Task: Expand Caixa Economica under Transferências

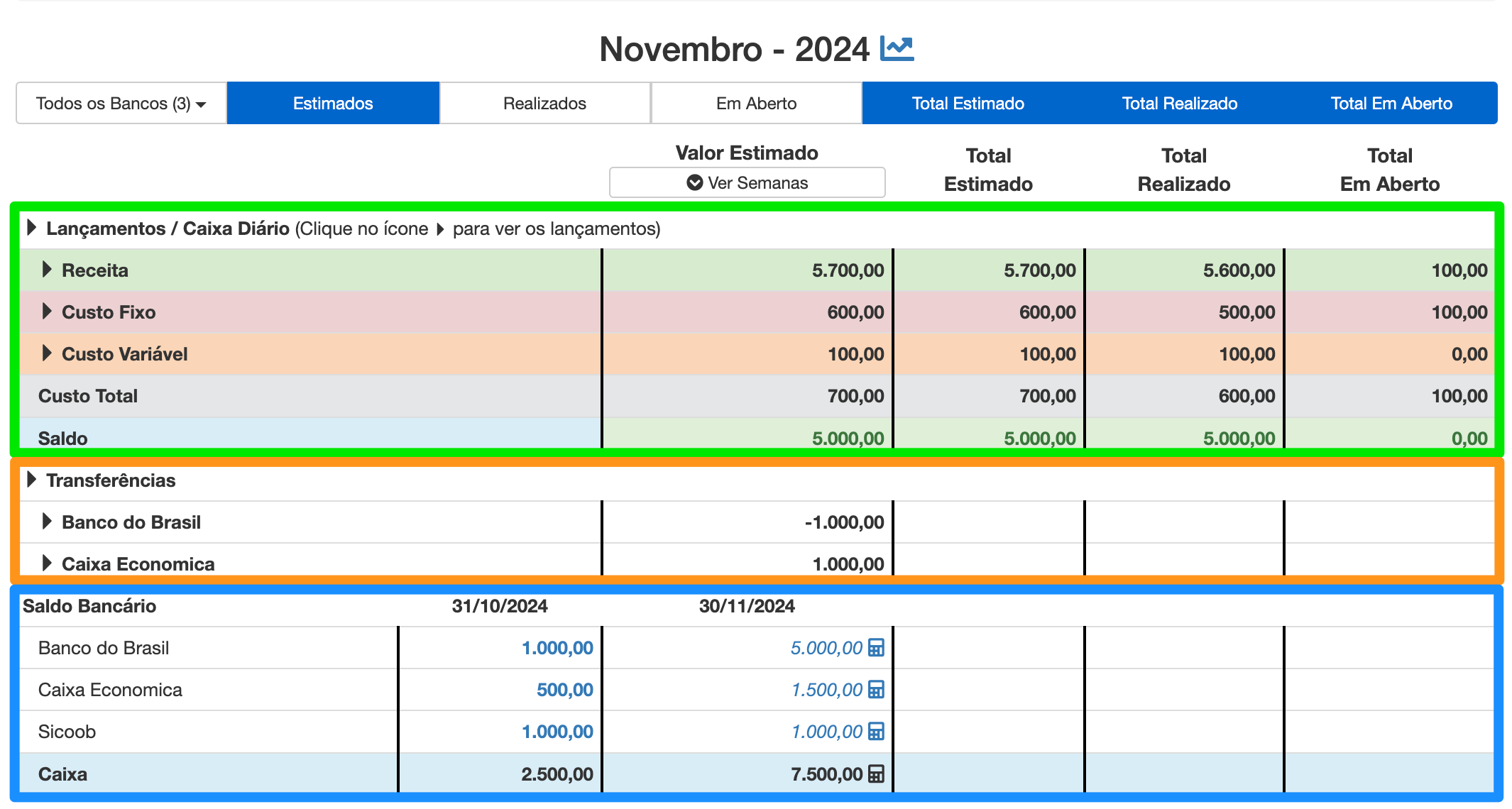Action: click(47, 563)
